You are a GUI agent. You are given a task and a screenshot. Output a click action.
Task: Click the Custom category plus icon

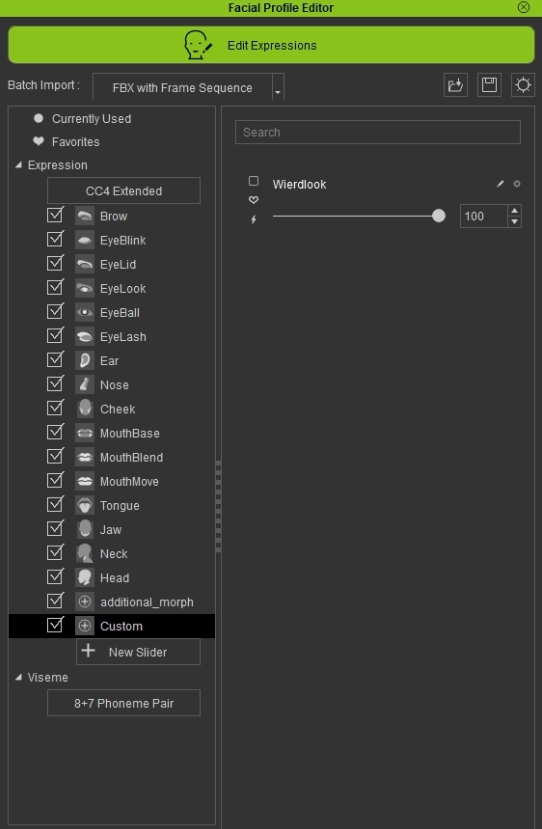click(x=85, y=626)
